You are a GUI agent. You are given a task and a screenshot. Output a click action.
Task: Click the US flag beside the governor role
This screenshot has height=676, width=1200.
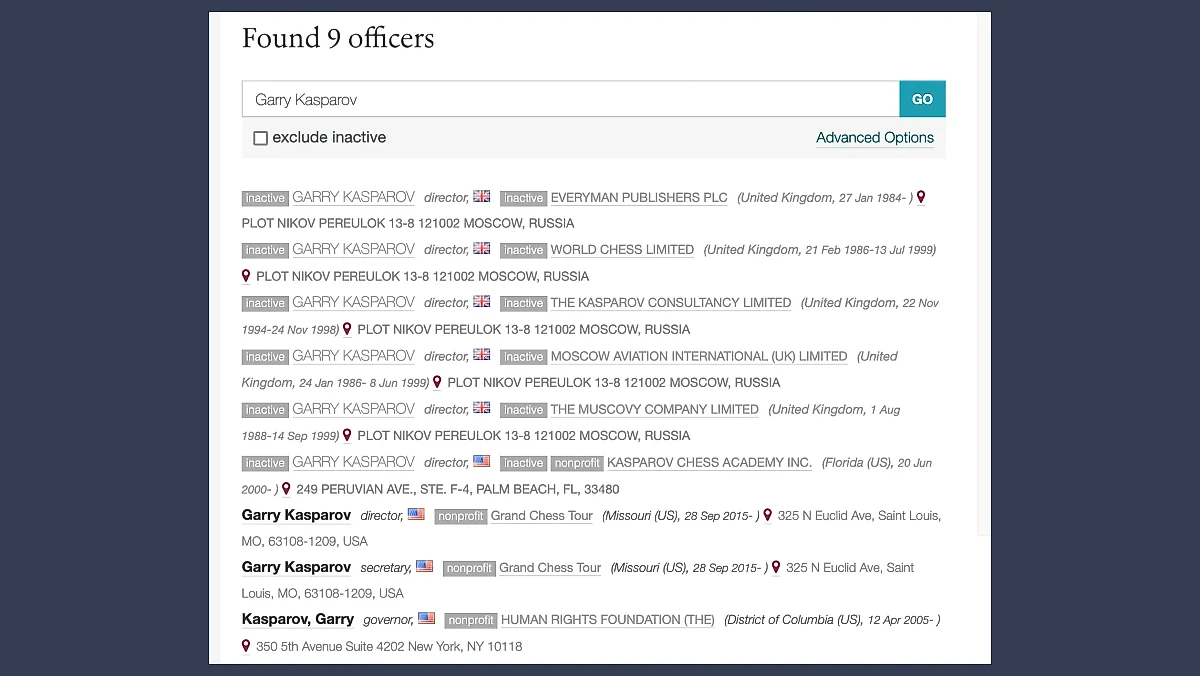pyautogui.click(x=427, y=619)
